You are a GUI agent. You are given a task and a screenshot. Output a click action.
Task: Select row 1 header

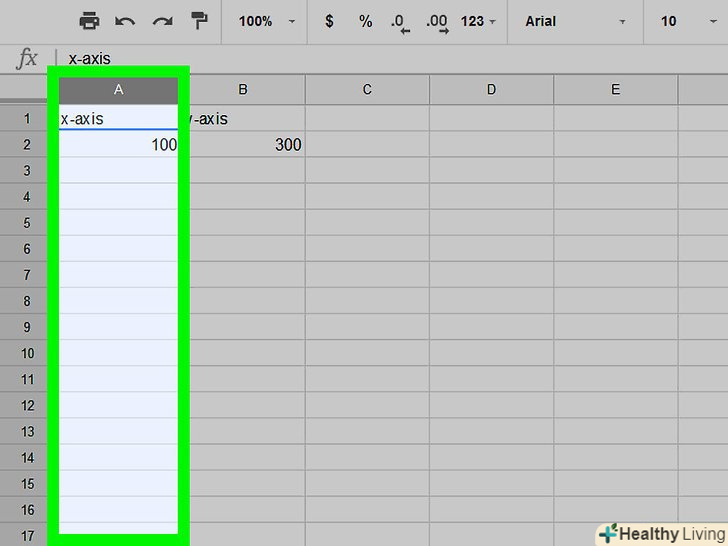[26, 118]
